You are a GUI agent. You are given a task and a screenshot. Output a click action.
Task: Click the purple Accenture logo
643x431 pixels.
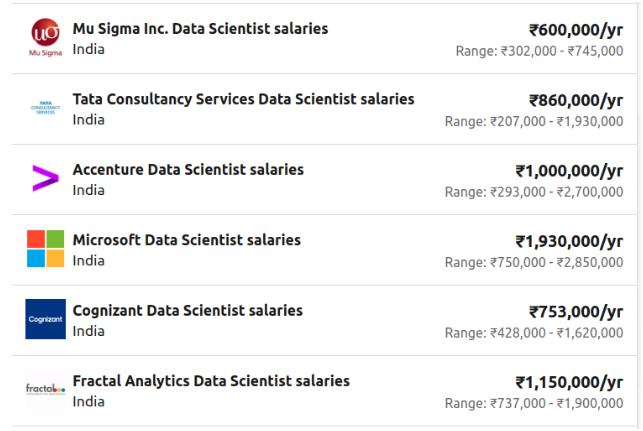point(45,179)
